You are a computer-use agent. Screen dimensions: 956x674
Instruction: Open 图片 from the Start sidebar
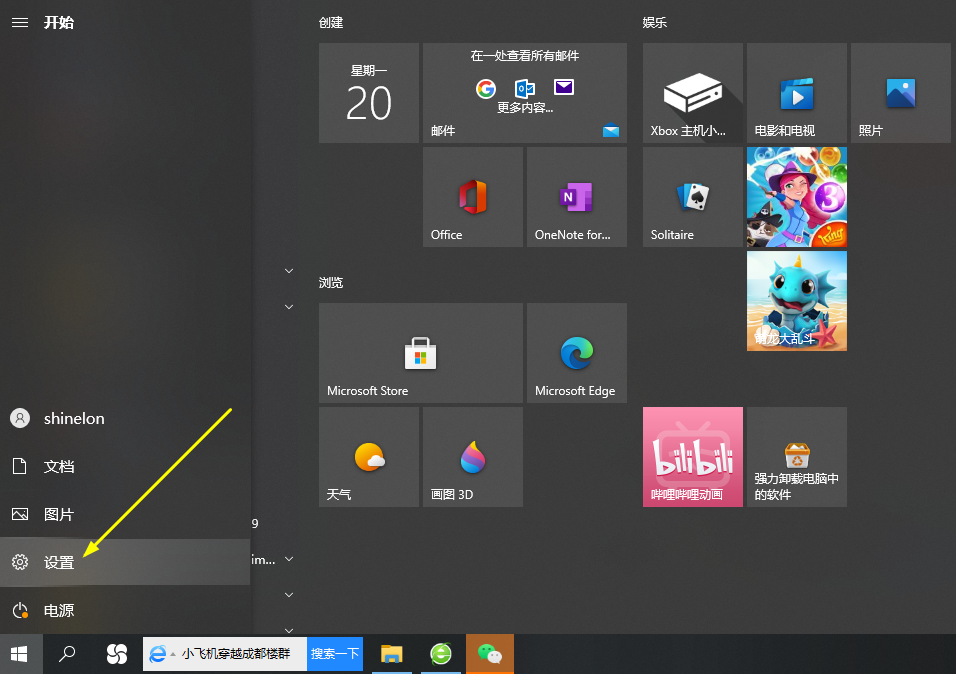[x=125, y=514]
